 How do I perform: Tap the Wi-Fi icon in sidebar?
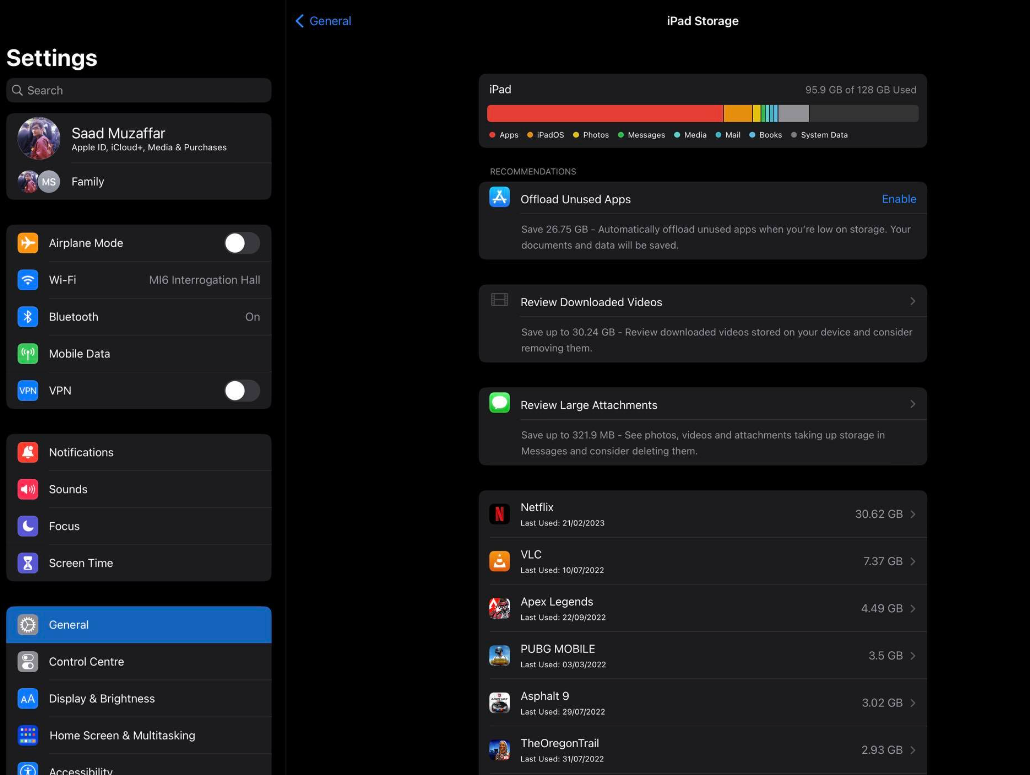(28, 280)
